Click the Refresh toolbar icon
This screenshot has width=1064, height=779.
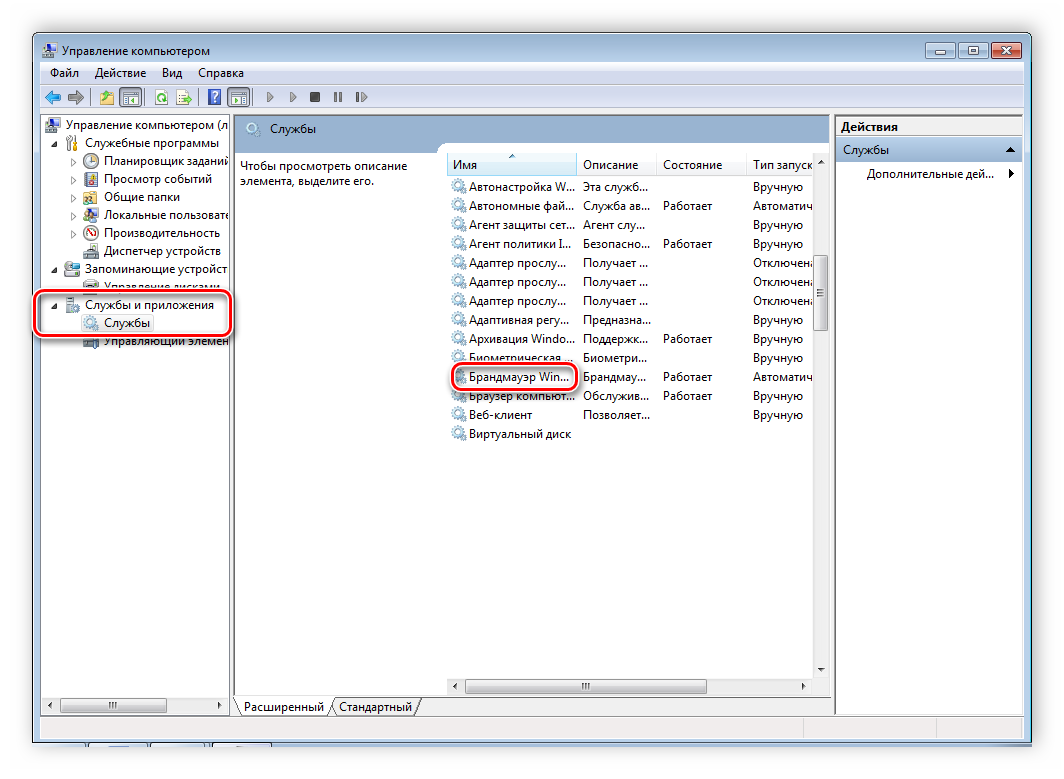tap(160, 97)
